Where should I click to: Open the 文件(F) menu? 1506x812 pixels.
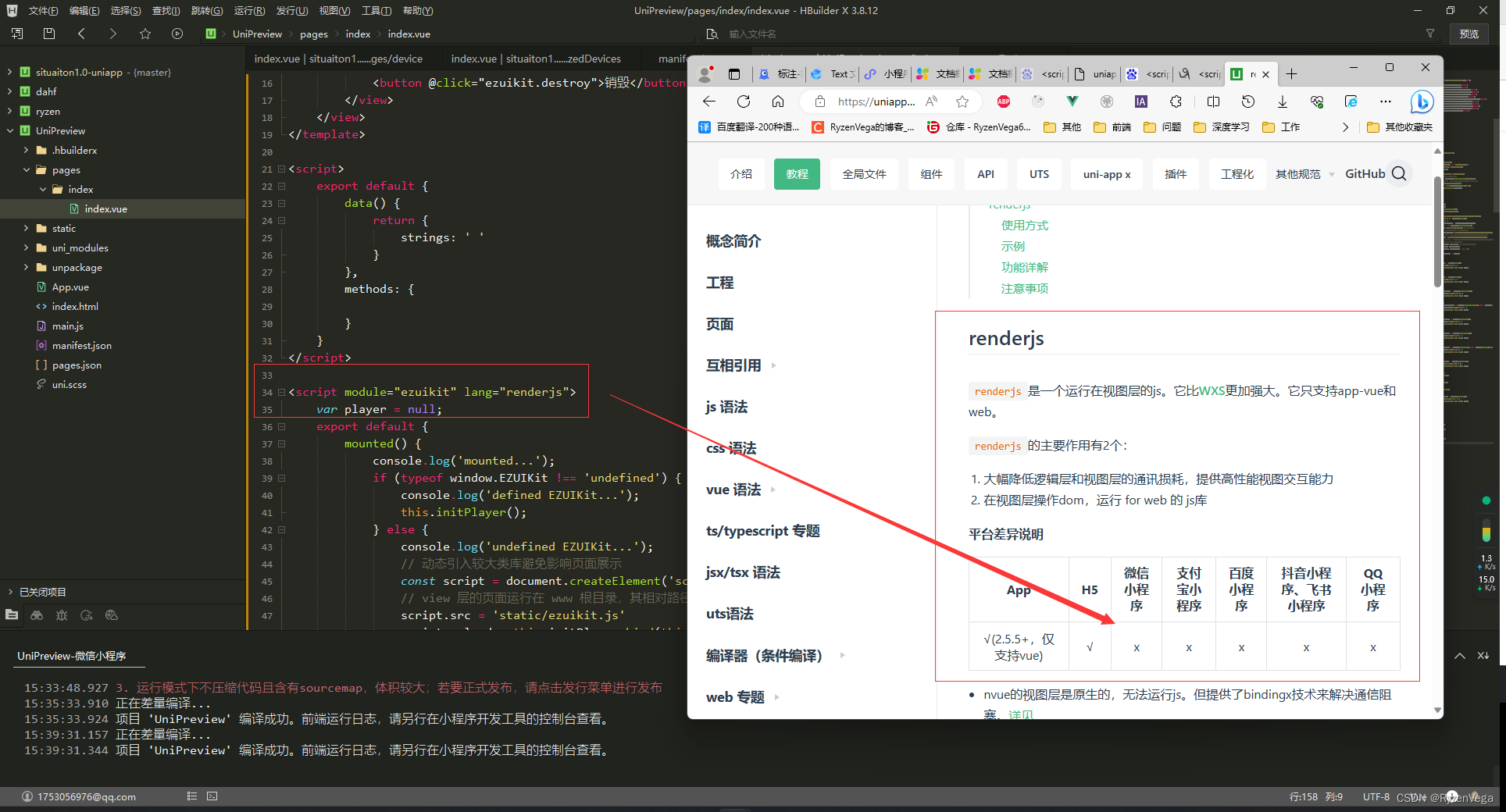pyautogui.click(x=44, y=11)
